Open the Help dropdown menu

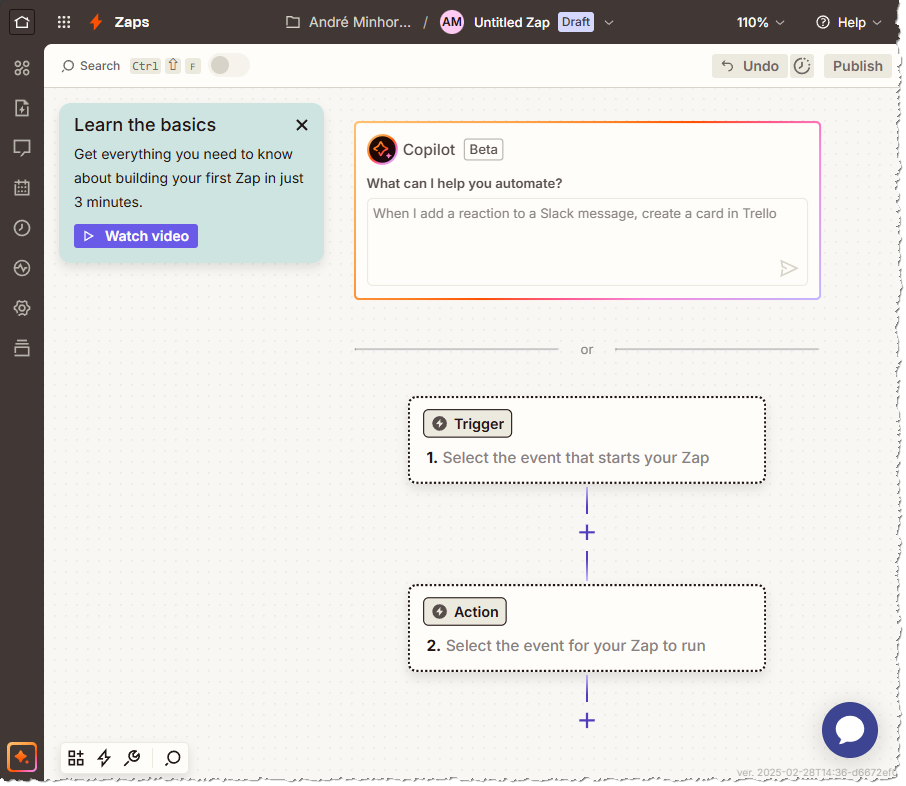point(849,22)
